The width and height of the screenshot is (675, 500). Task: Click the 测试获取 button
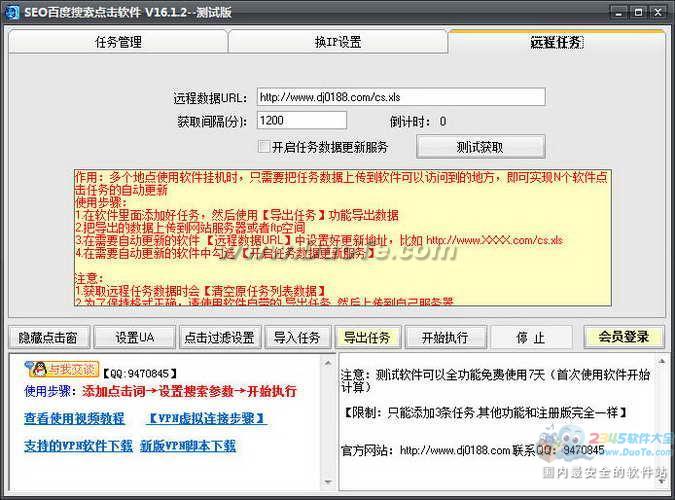pyautogui.click(x=480, y=147)
